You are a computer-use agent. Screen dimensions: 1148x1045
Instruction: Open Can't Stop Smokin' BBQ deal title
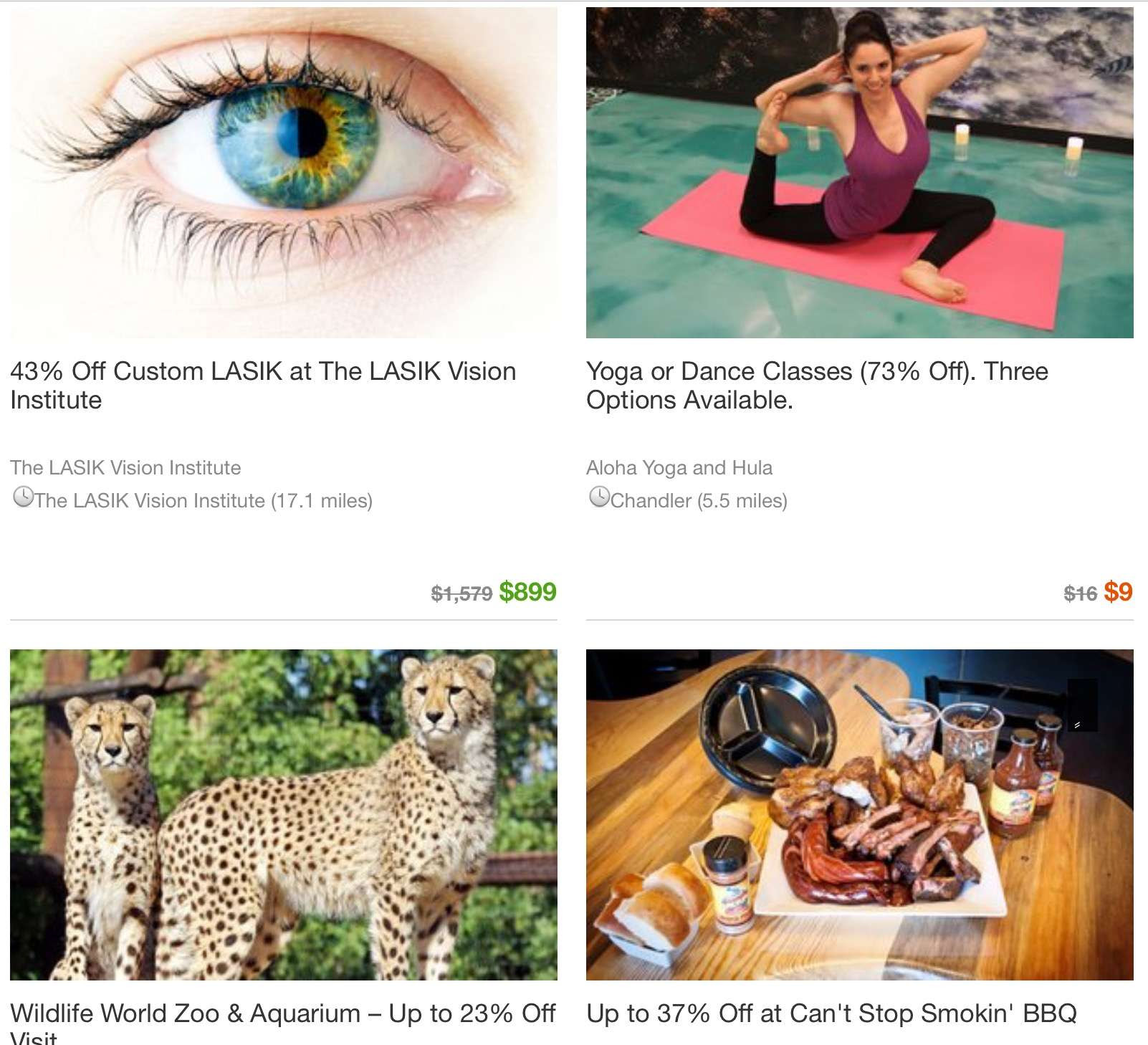(831, 1013)
